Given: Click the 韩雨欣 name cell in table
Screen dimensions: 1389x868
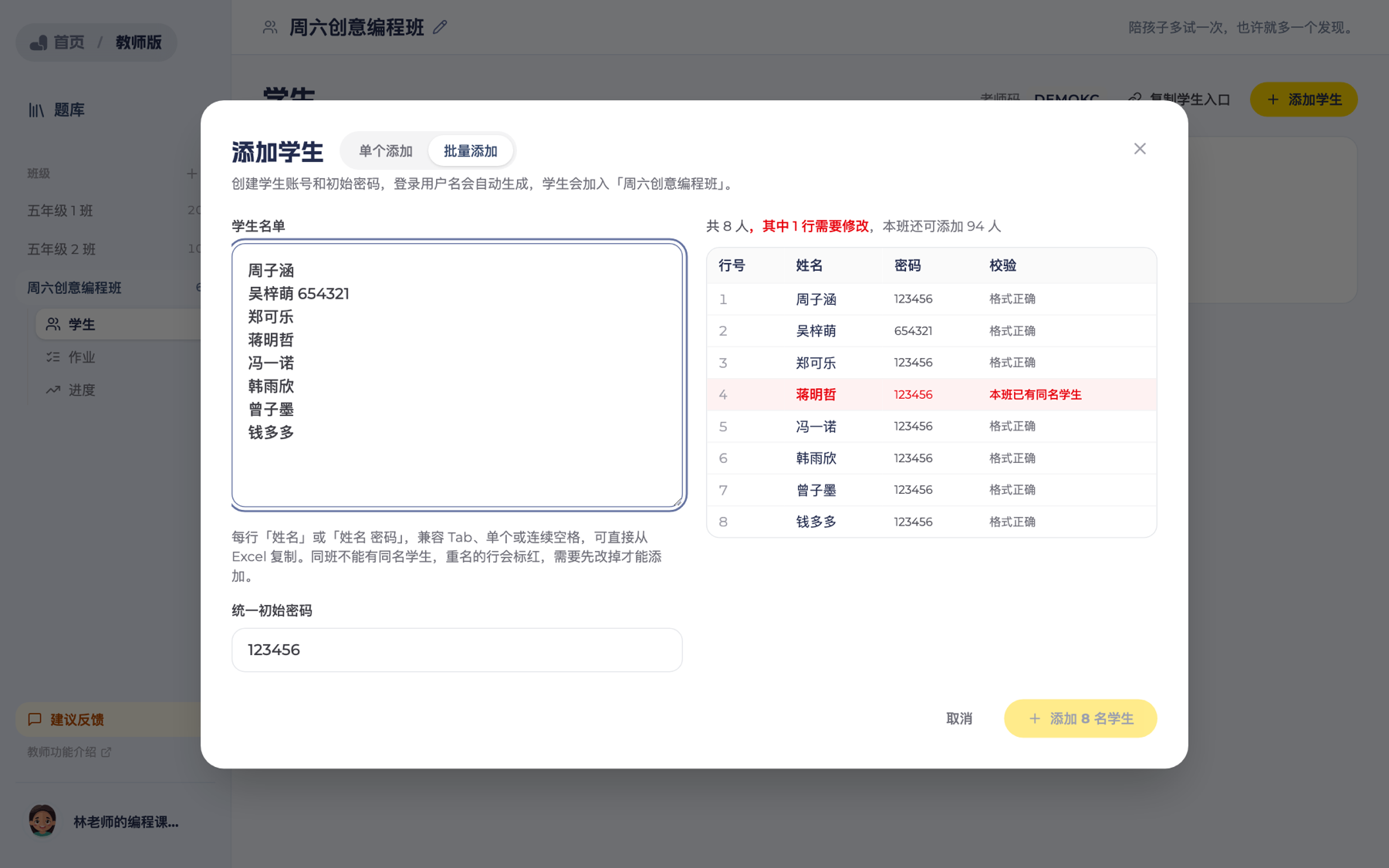Looking at the screenshot, I should (816, 458).
